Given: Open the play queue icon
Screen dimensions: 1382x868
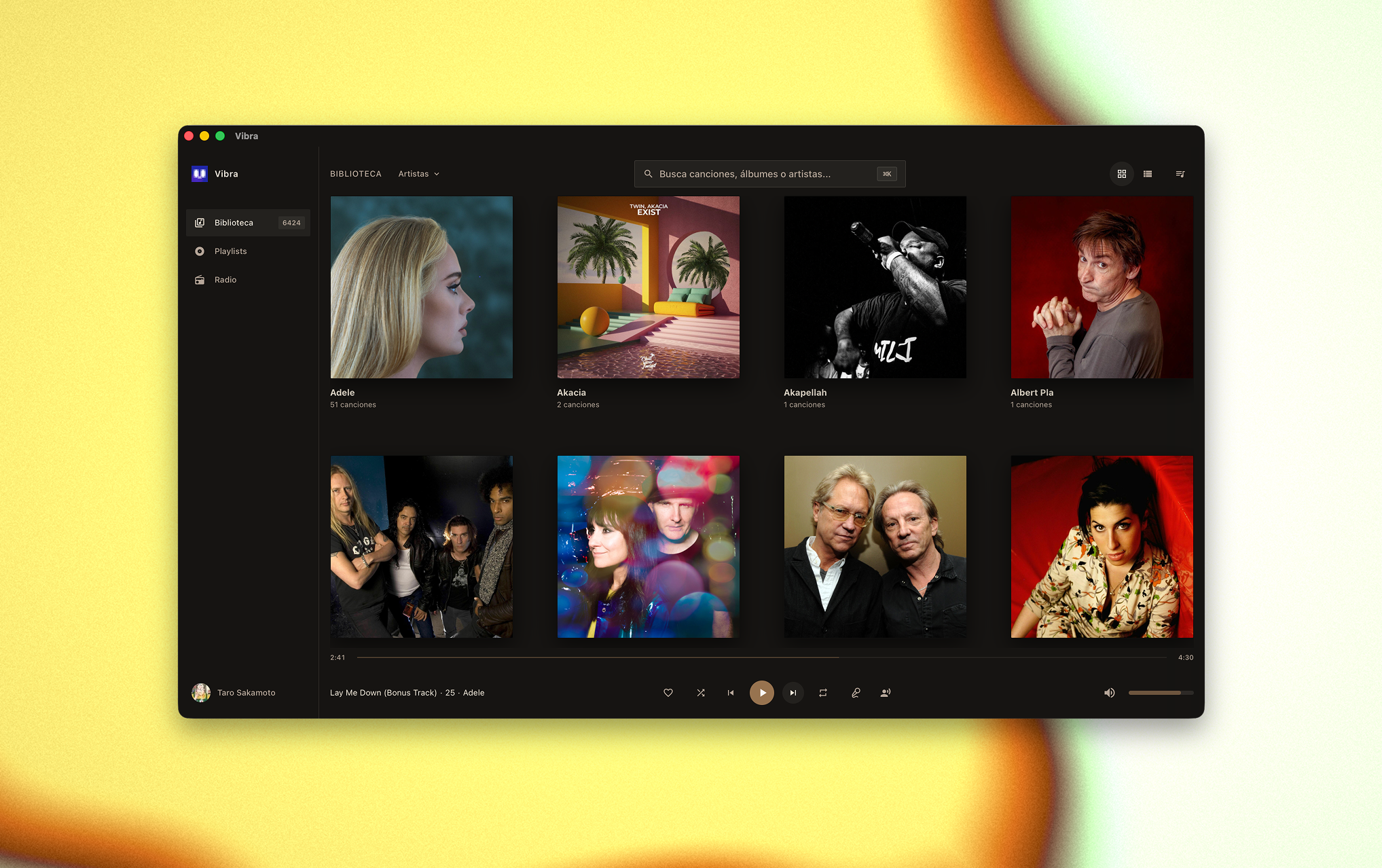Looking at the screenshot, I should click(x=1180, y=174).
